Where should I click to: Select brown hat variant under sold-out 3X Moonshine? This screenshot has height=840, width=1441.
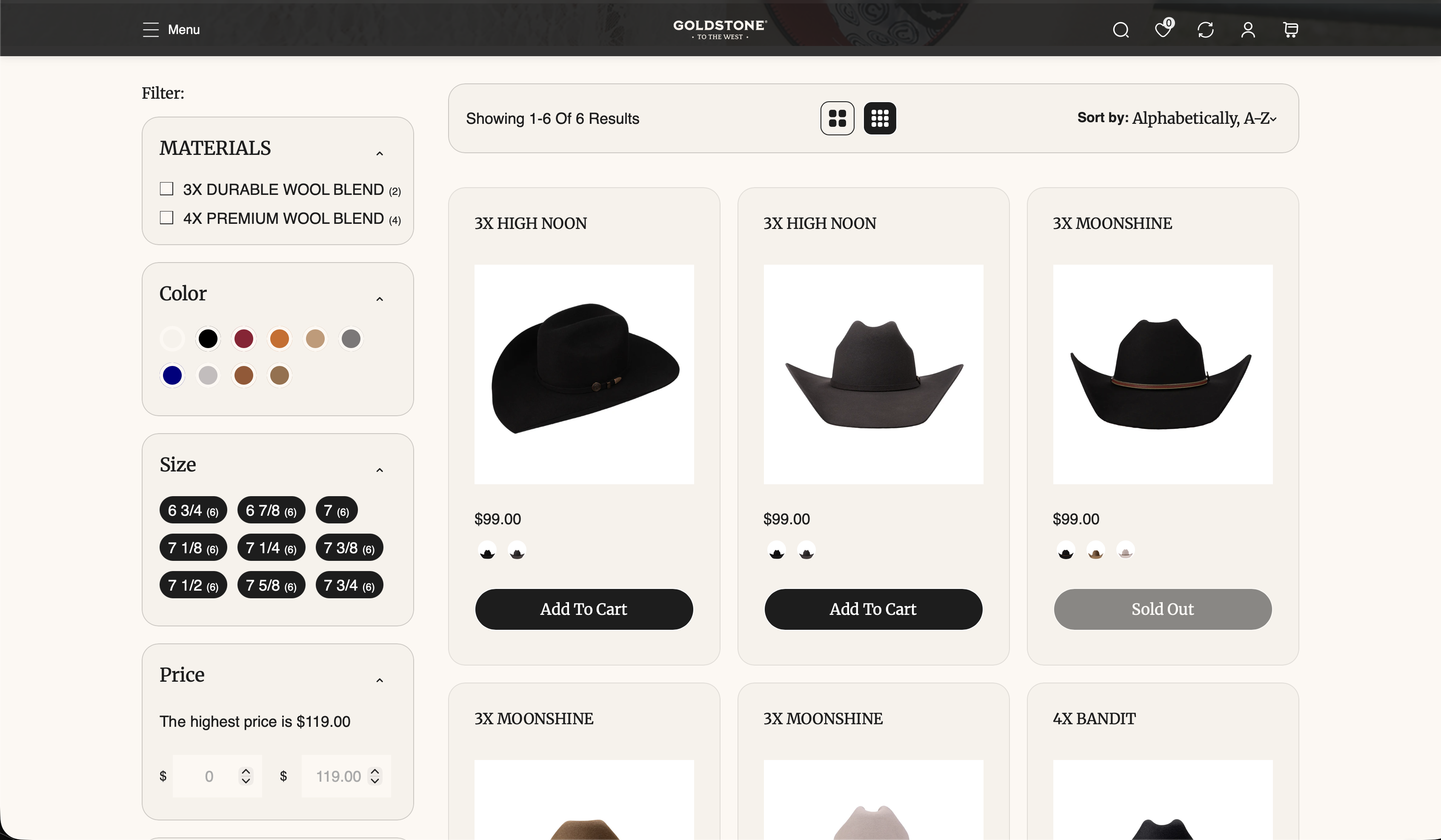tap(1095, 551)
